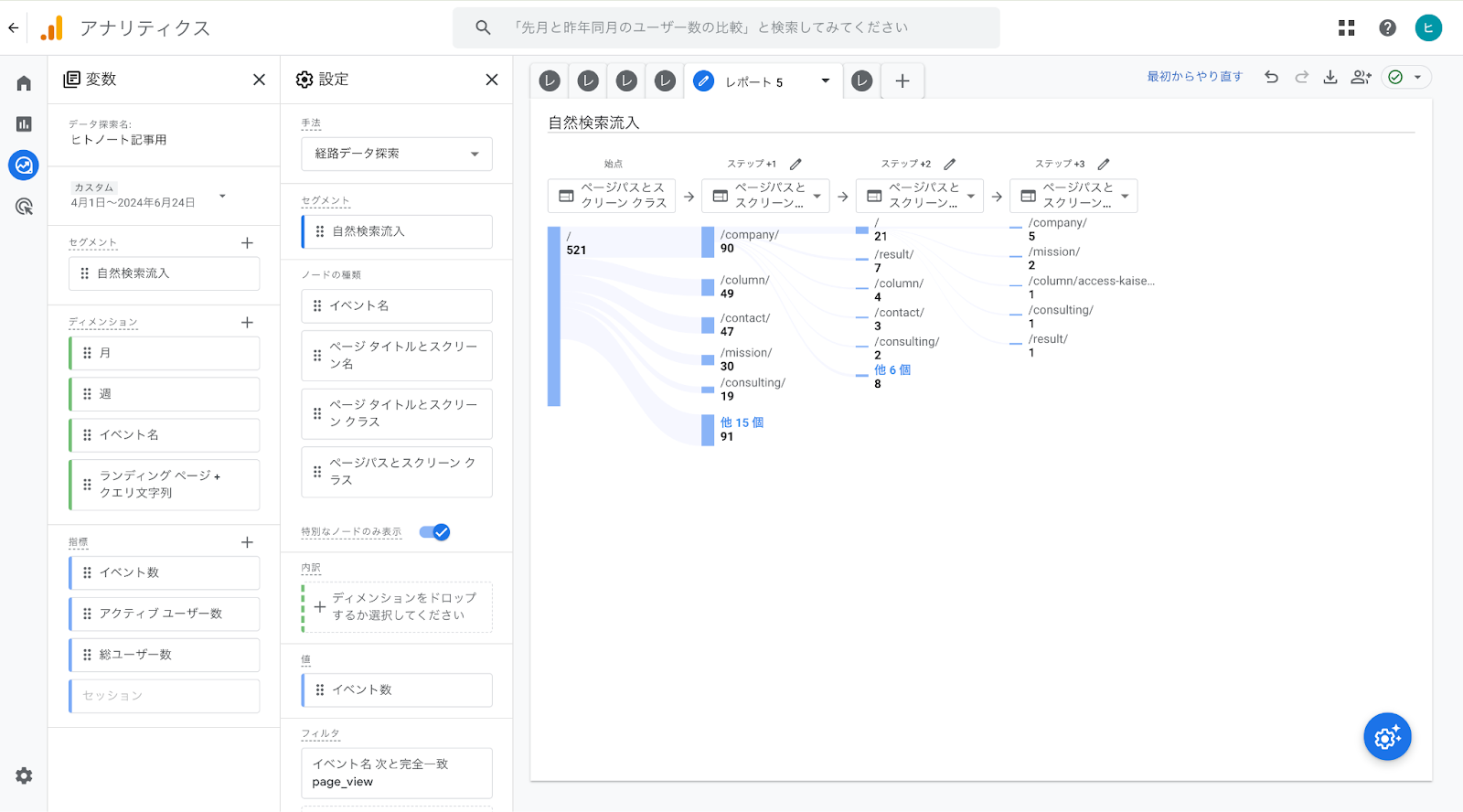Switch to the tab after レポート 5

pyautogui.click(x=862, y=81)
